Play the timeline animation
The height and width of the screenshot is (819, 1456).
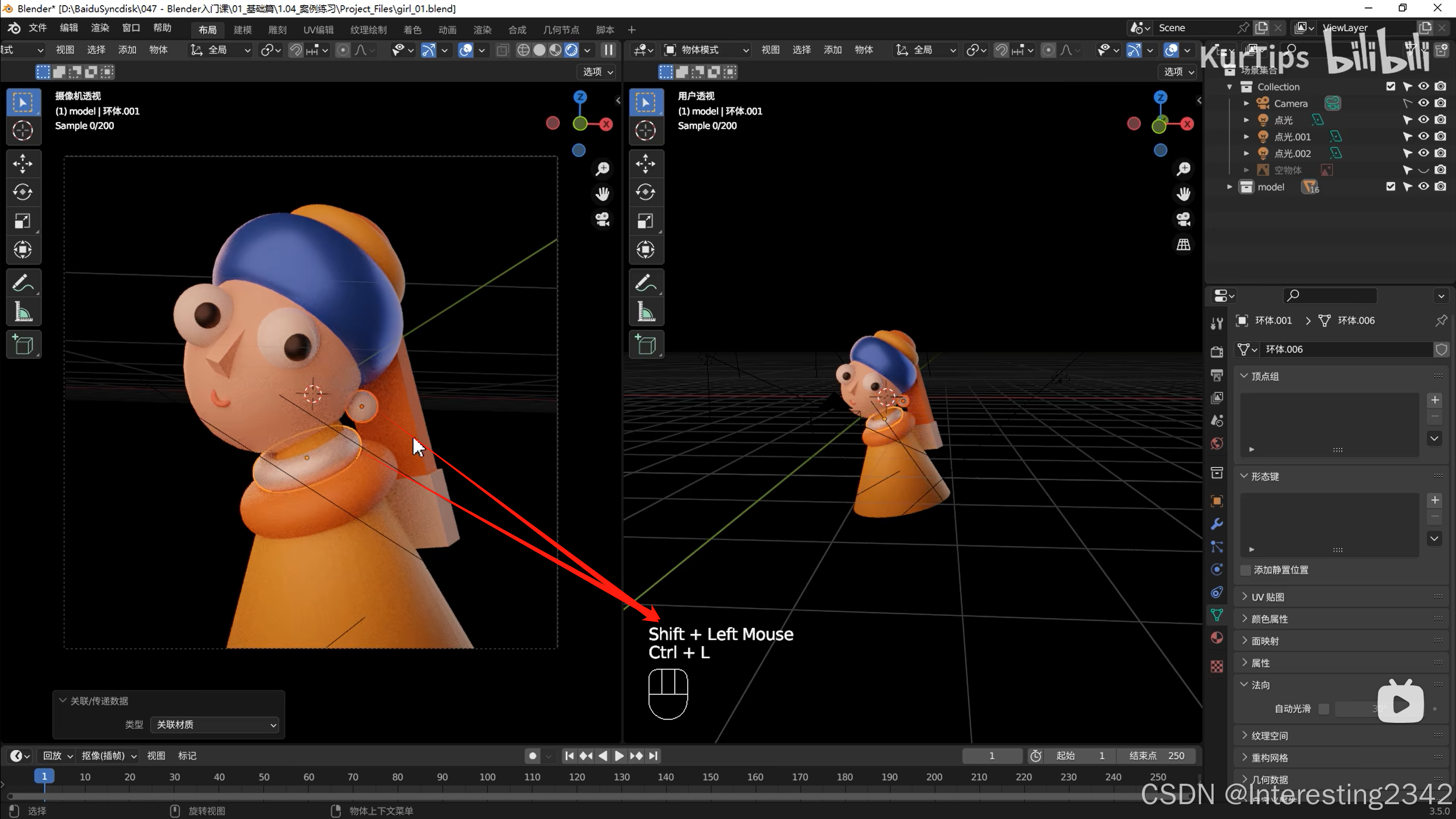click(x=619, y=756)
